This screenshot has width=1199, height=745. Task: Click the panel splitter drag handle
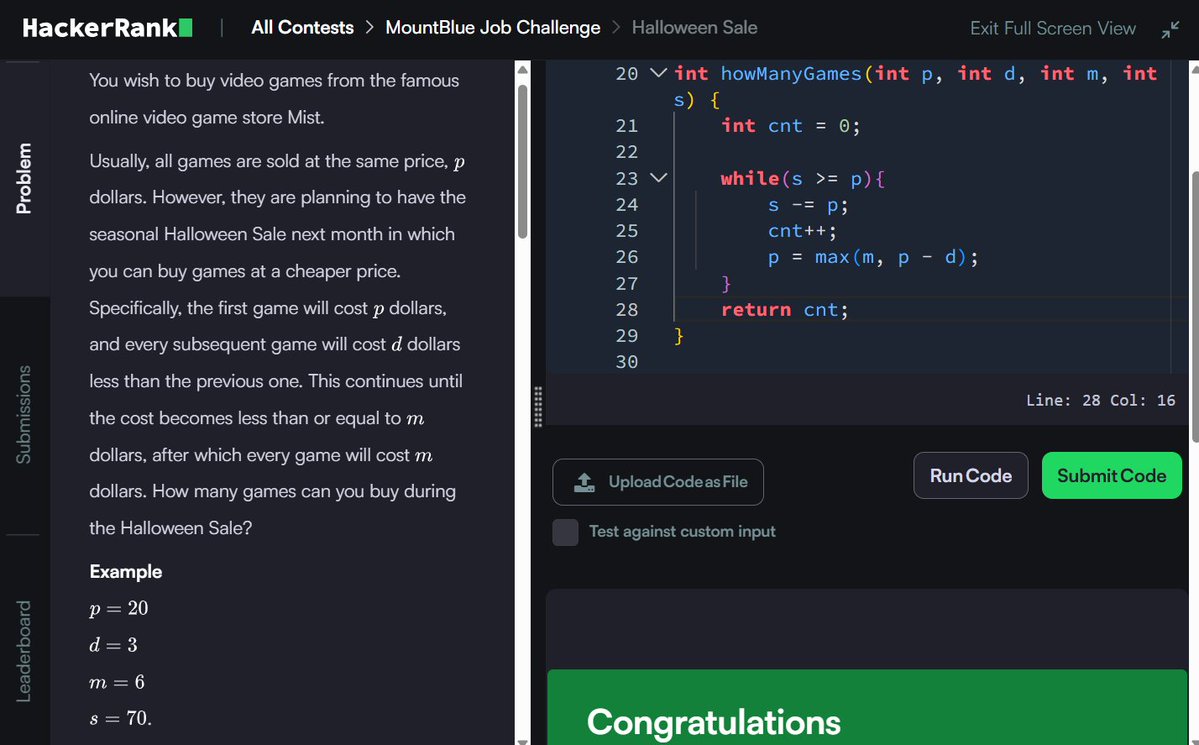tap(538, 406)
